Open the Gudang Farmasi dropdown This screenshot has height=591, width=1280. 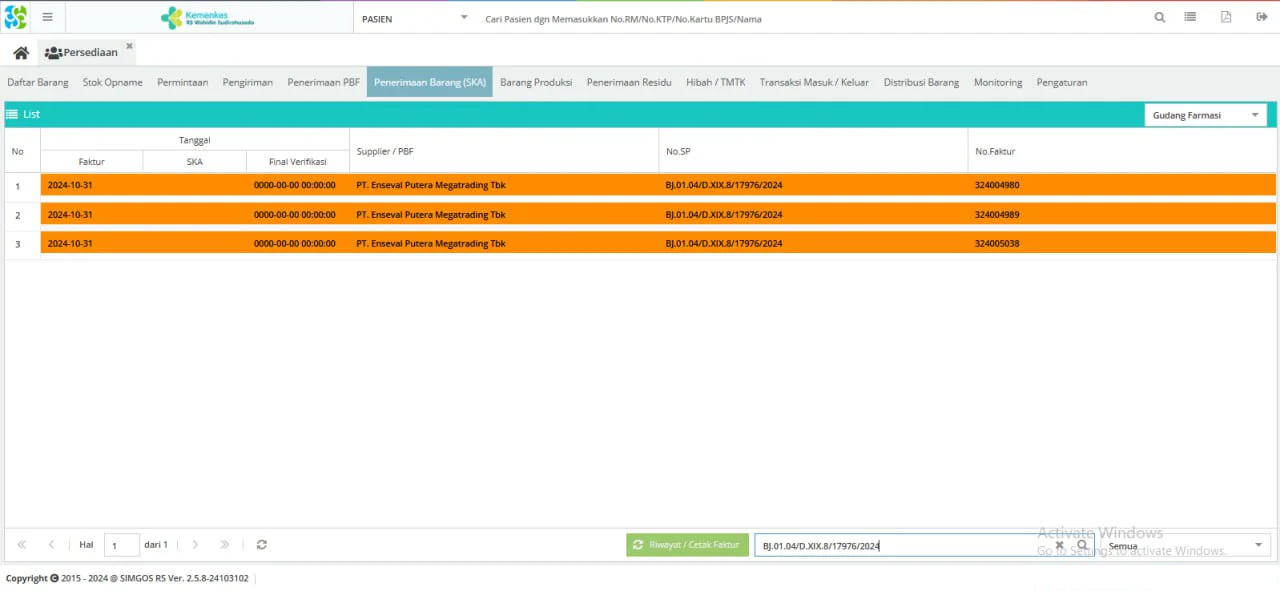click(x=1205, y=115)
